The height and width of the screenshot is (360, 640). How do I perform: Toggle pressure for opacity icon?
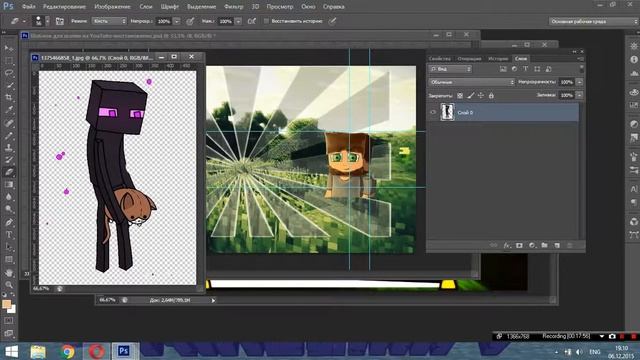coord(190,21)
